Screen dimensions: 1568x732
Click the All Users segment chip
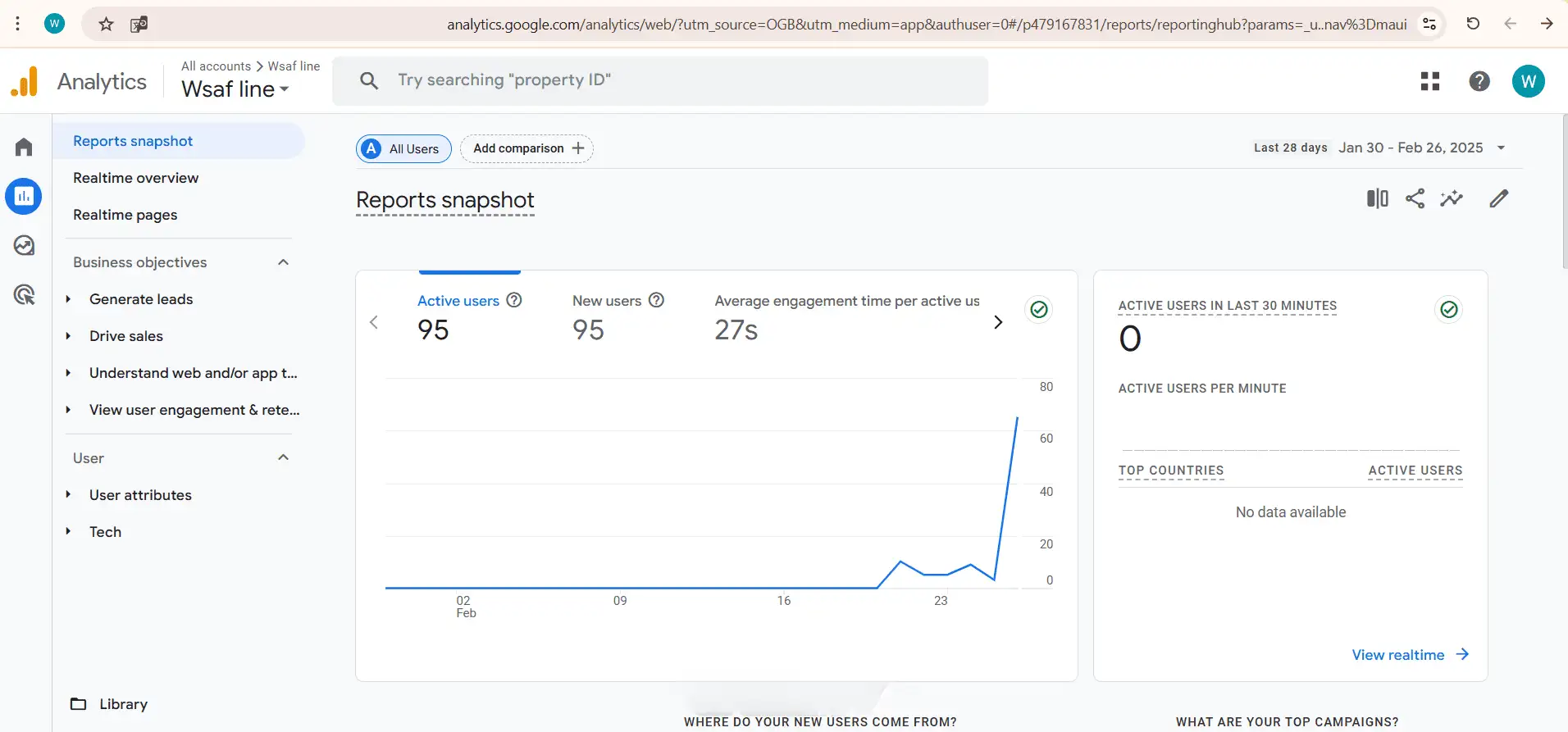[403, 148]
